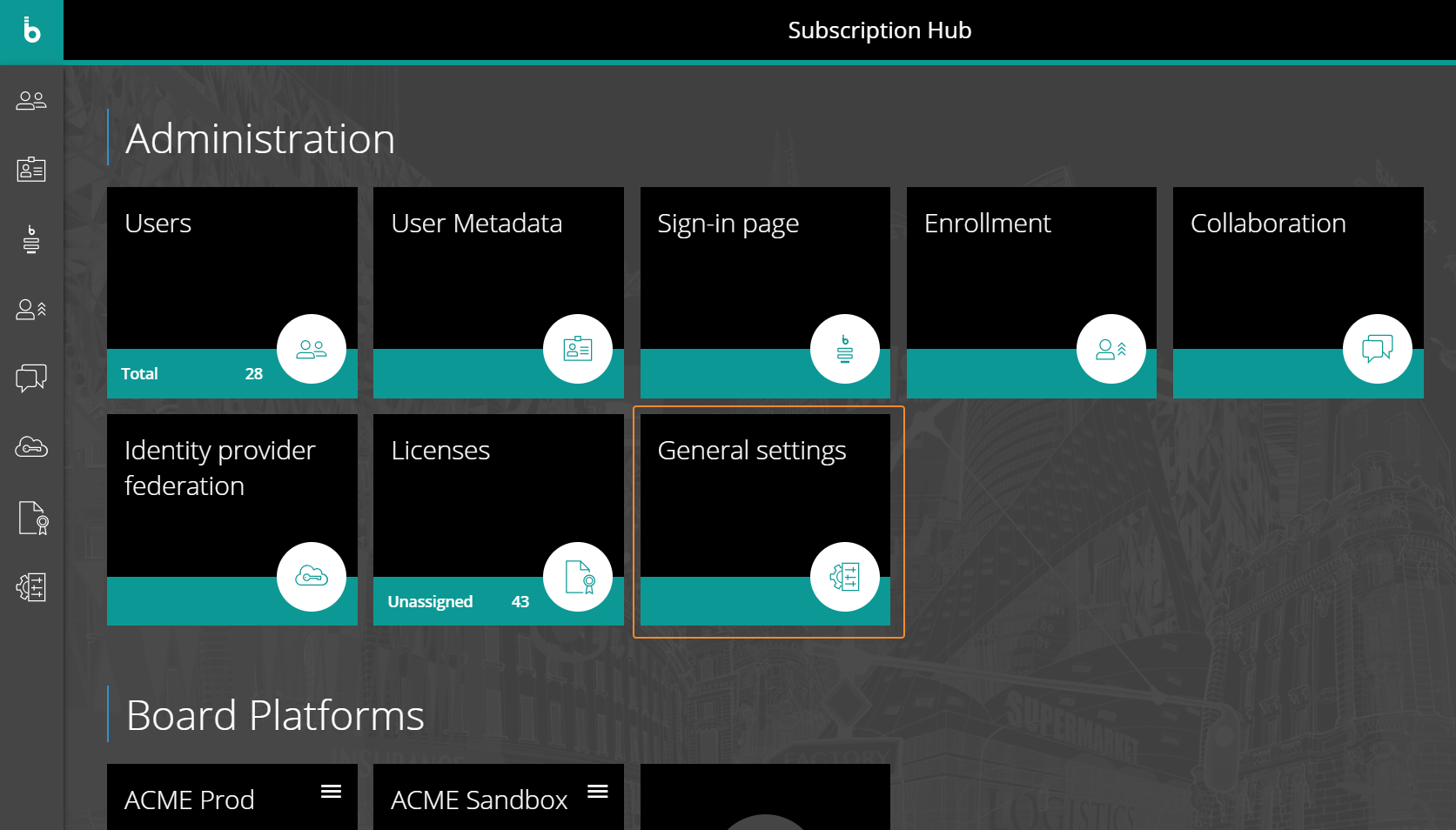Open Identity provider federation sidebar icon
1456x830 pixels.
pyautogui.click(x=31, y=447)
